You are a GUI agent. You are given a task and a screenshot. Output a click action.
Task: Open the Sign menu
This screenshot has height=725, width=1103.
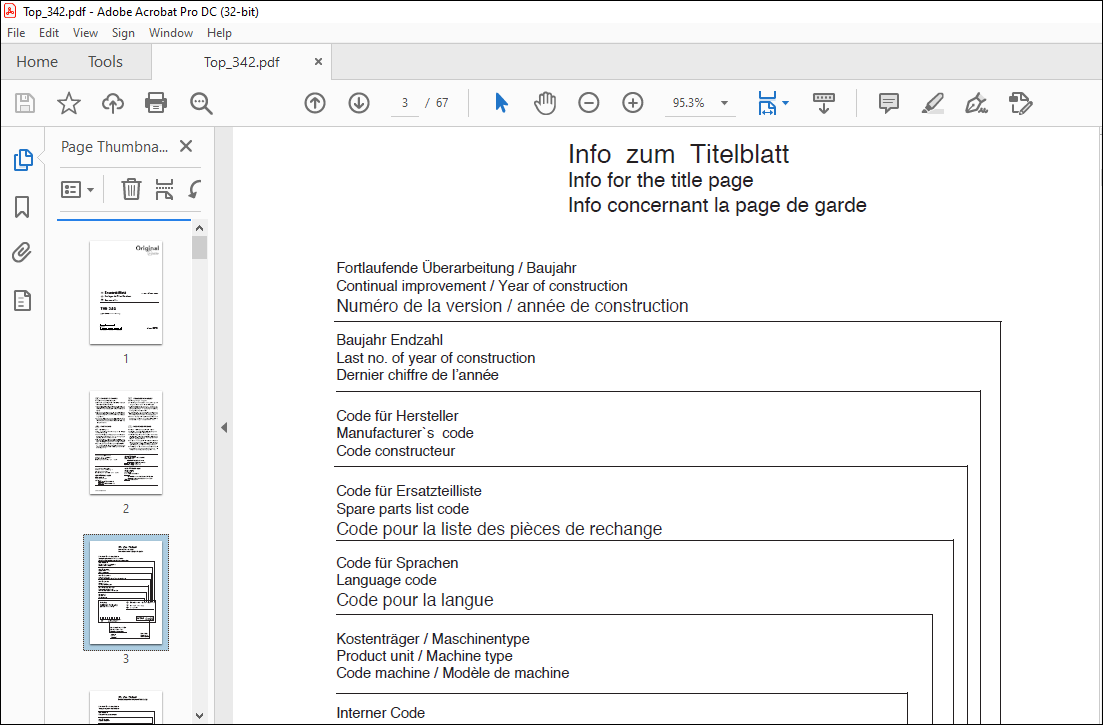pyautogui.click(x=123, y=33)
